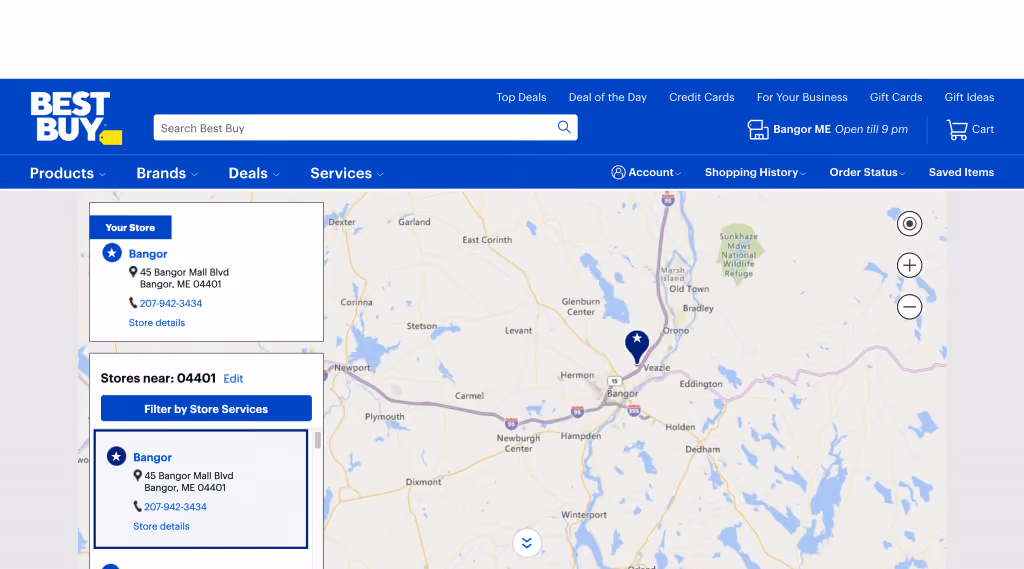This screenshot has height=569, width=1024.
Task: Expand the Products menu
Action: [x=67, y=173]
